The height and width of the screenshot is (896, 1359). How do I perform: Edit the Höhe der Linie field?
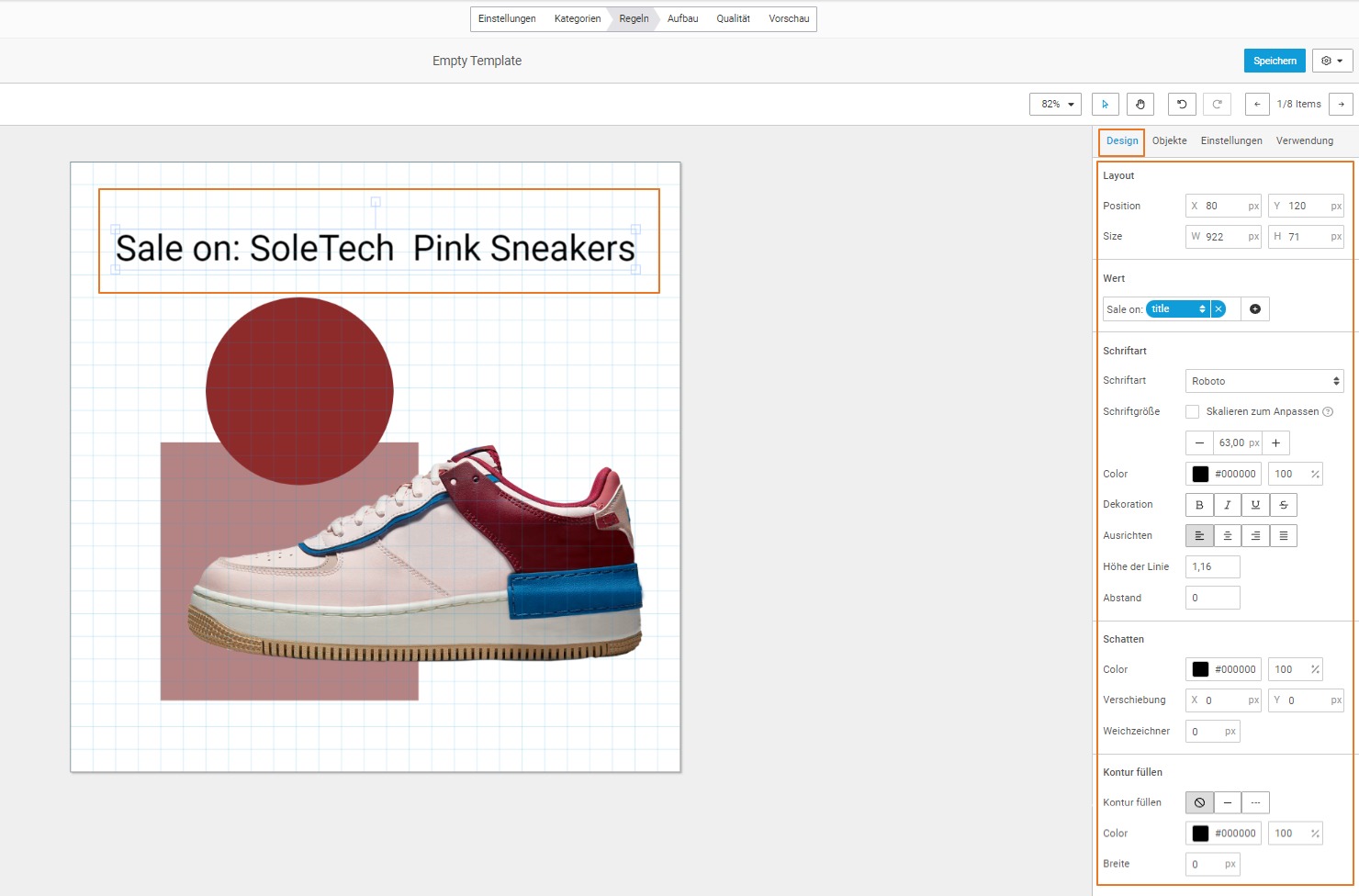[x=1213, y=566]
